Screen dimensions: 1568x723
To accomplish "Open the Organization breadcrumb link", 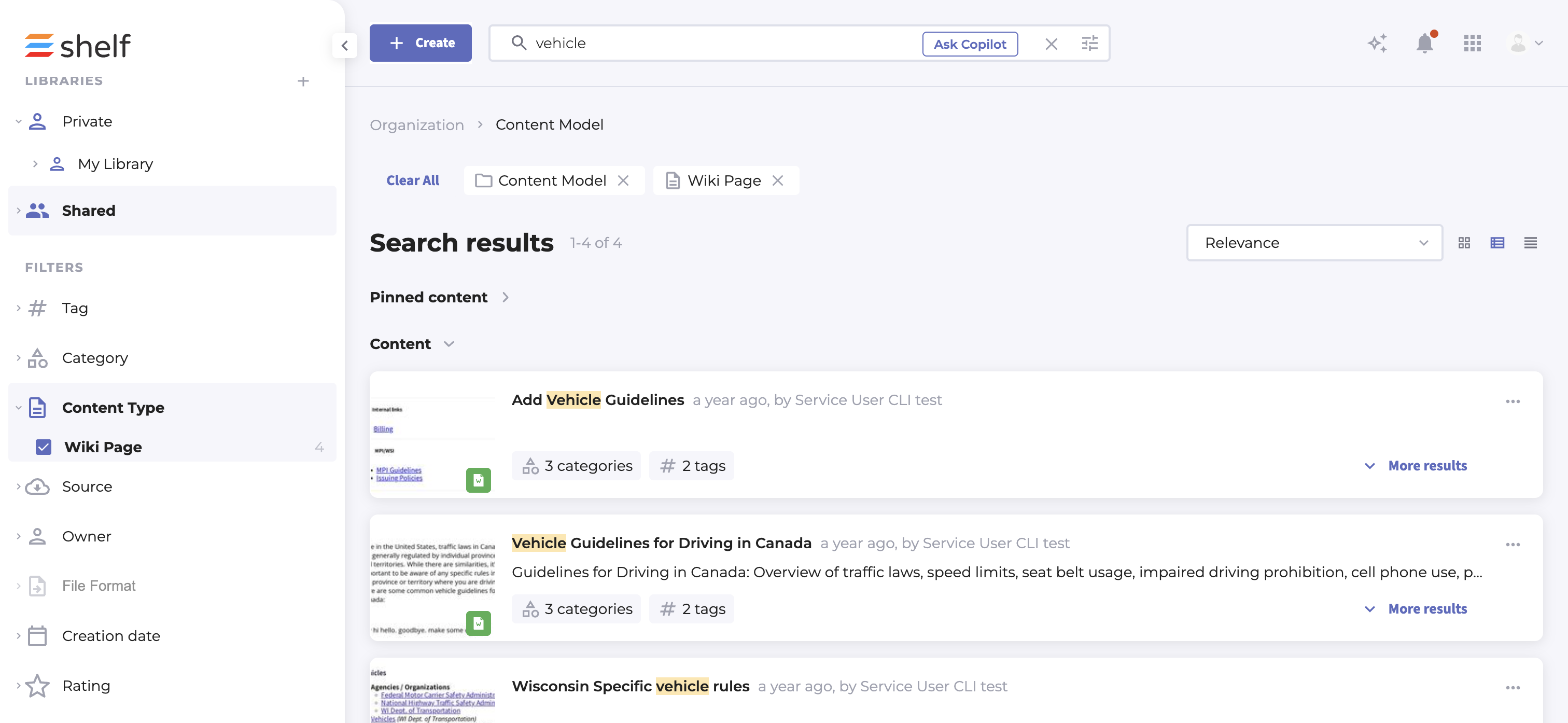I will point(416,125).
